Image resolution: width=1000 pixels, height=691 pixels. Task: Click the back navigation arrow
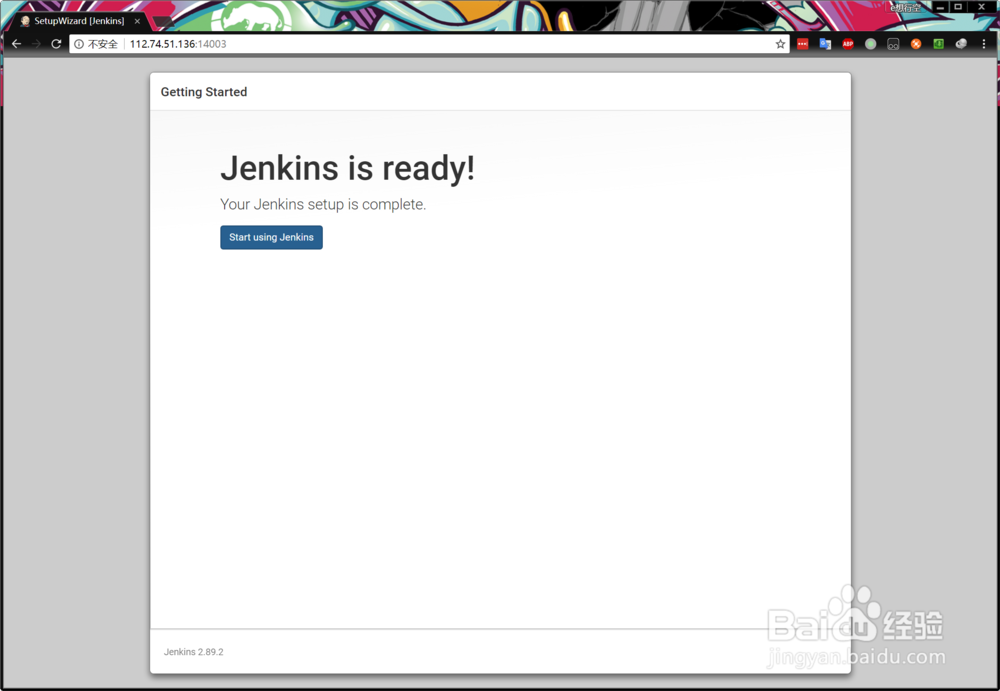16,44
